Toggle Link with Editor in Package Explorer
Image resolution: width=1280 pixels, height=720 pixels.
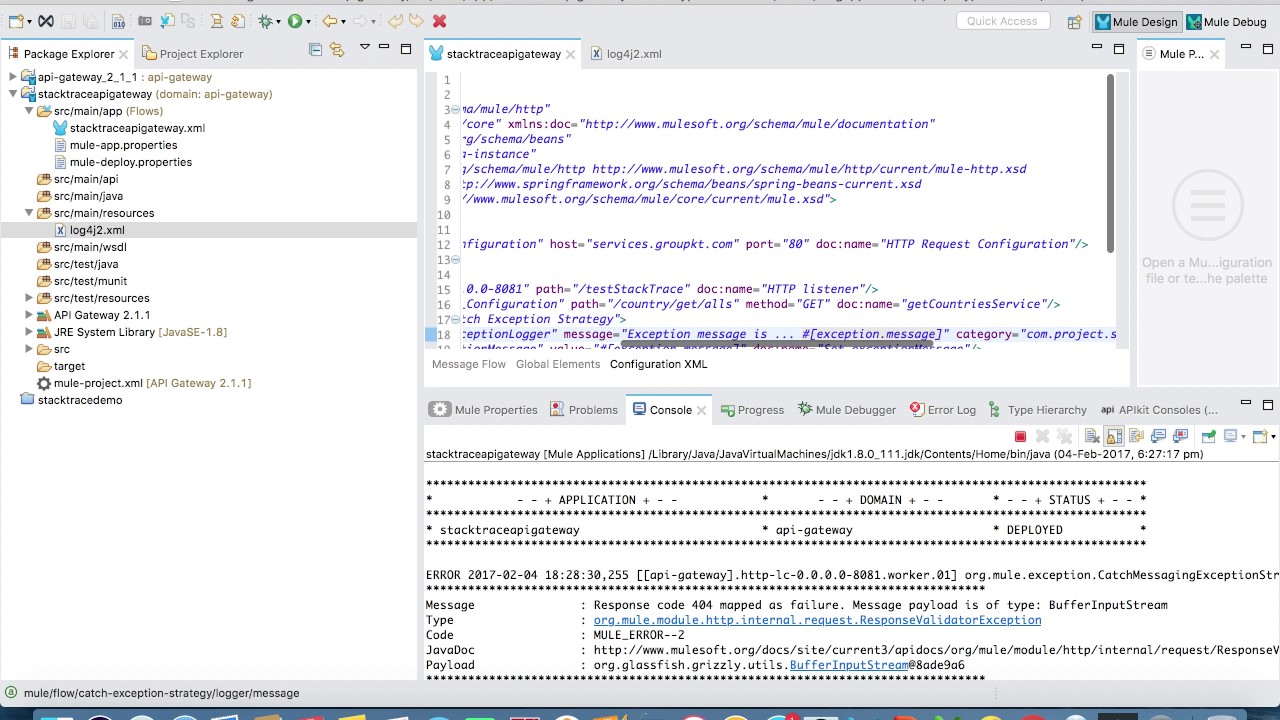(x=337, y=49)
